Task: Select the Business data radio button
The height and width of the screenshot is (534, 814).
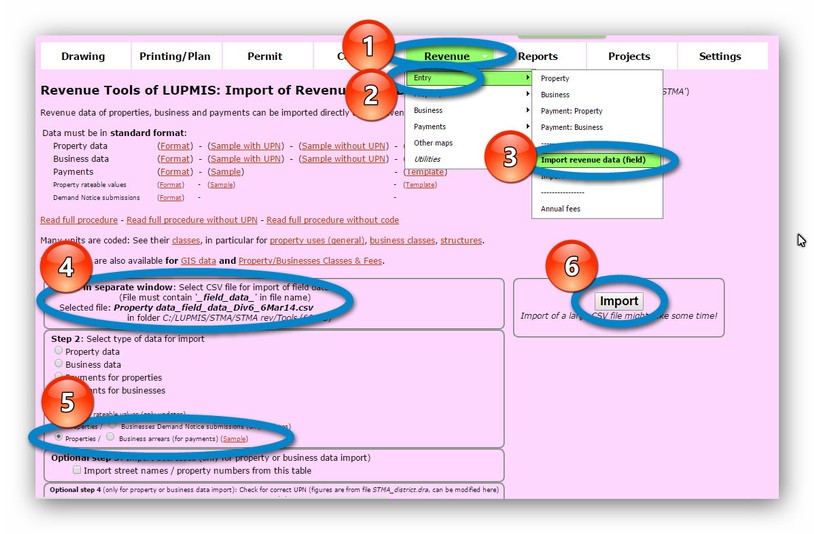Action: click(x=59, y=364)
